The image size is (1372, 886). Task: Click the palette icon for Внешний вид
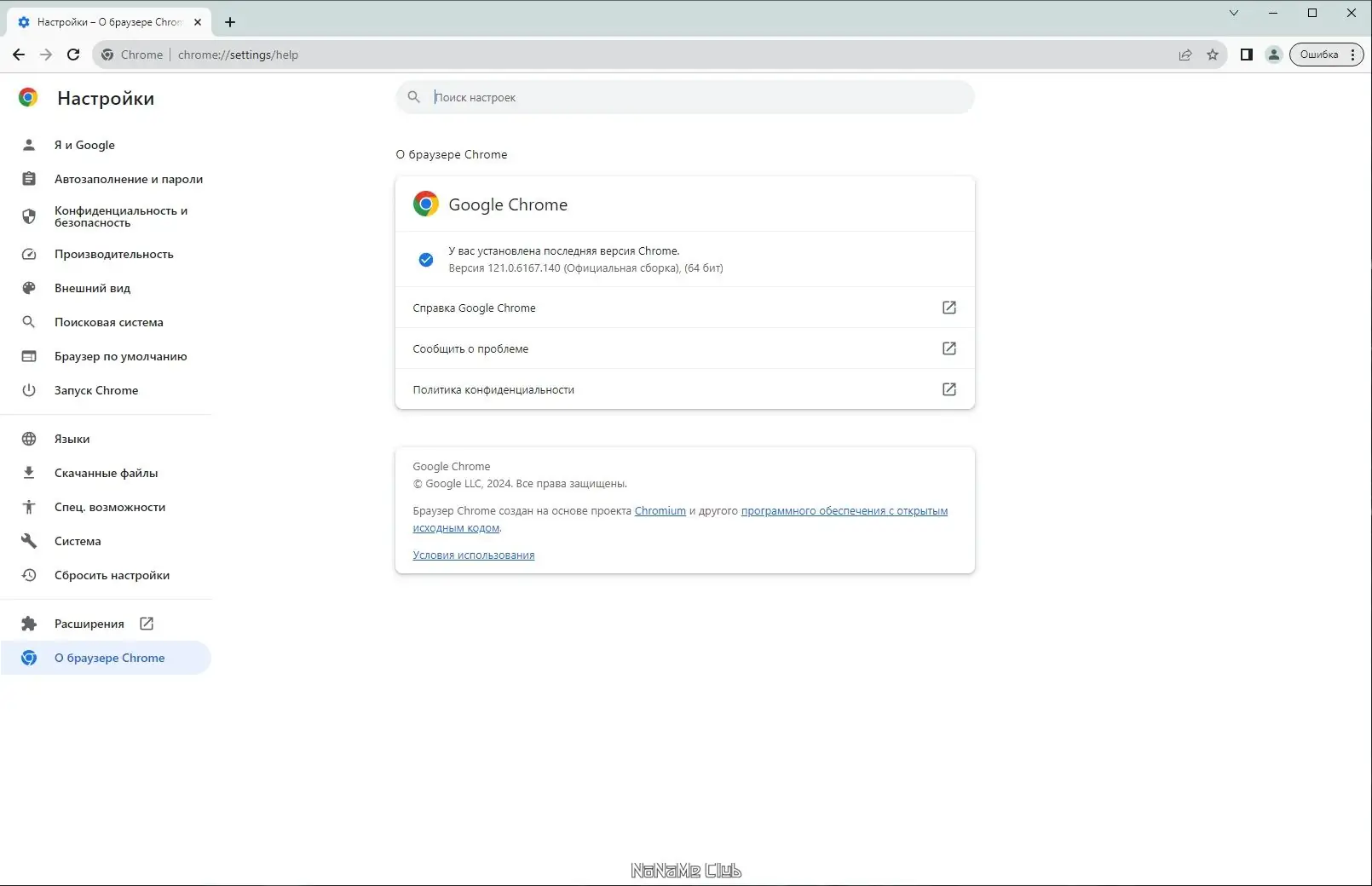pos(29,288)
